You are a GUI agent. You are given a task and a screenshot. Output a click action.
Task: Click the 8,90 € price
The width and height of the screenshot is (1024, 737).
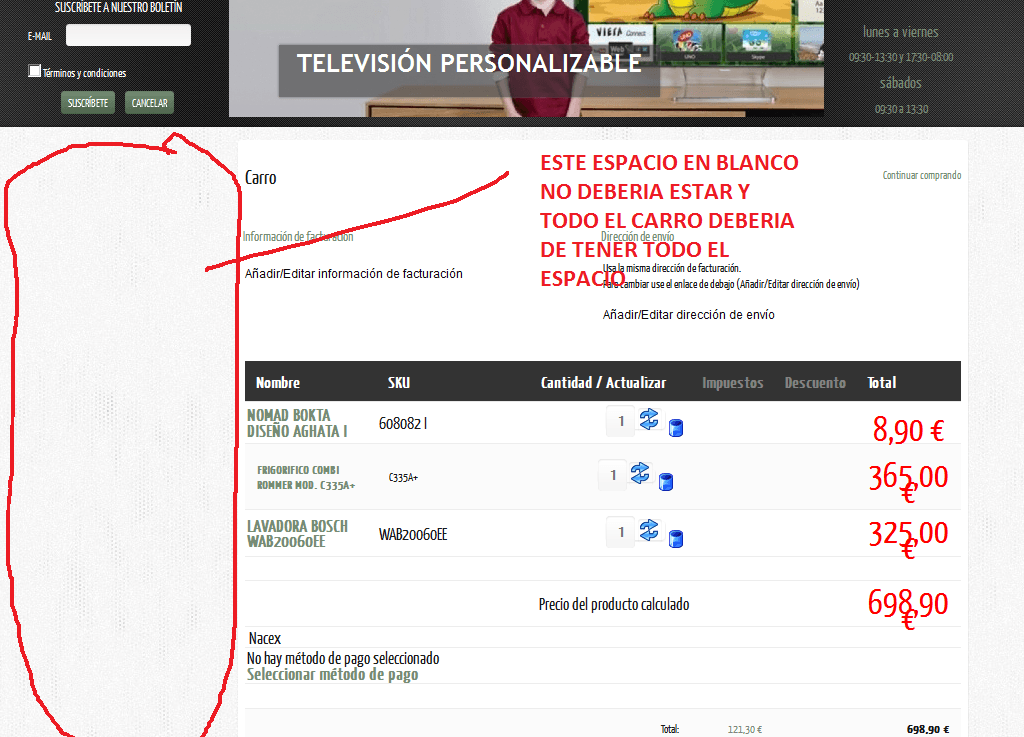908,430
